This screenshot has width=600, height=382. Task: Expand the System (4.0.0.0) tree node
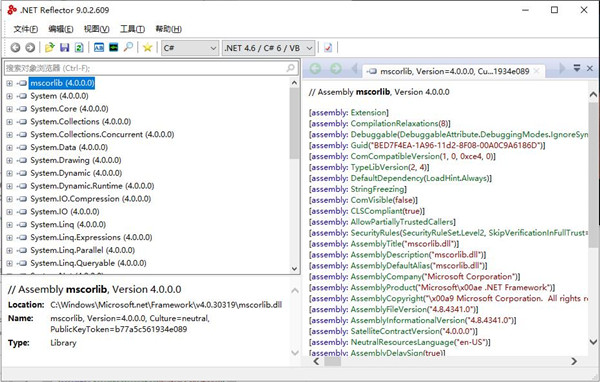point(10,96)
